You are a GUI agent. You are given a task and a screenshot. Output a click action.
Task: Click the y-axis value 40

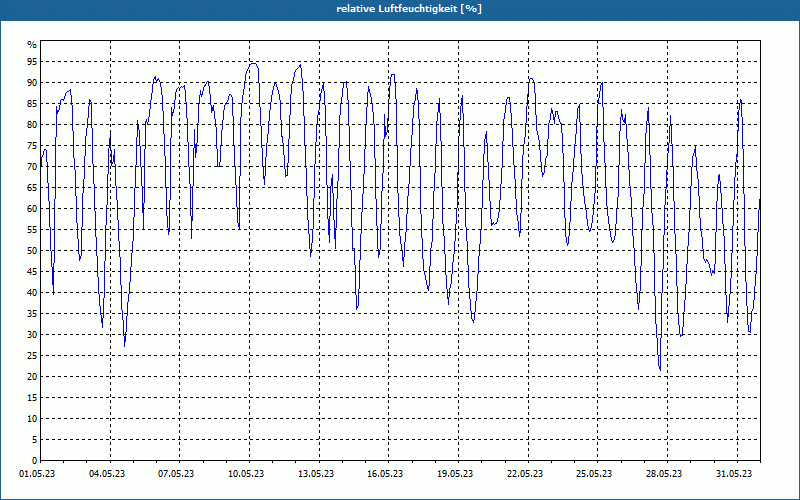pyautogui.click(x=32, y=292)
